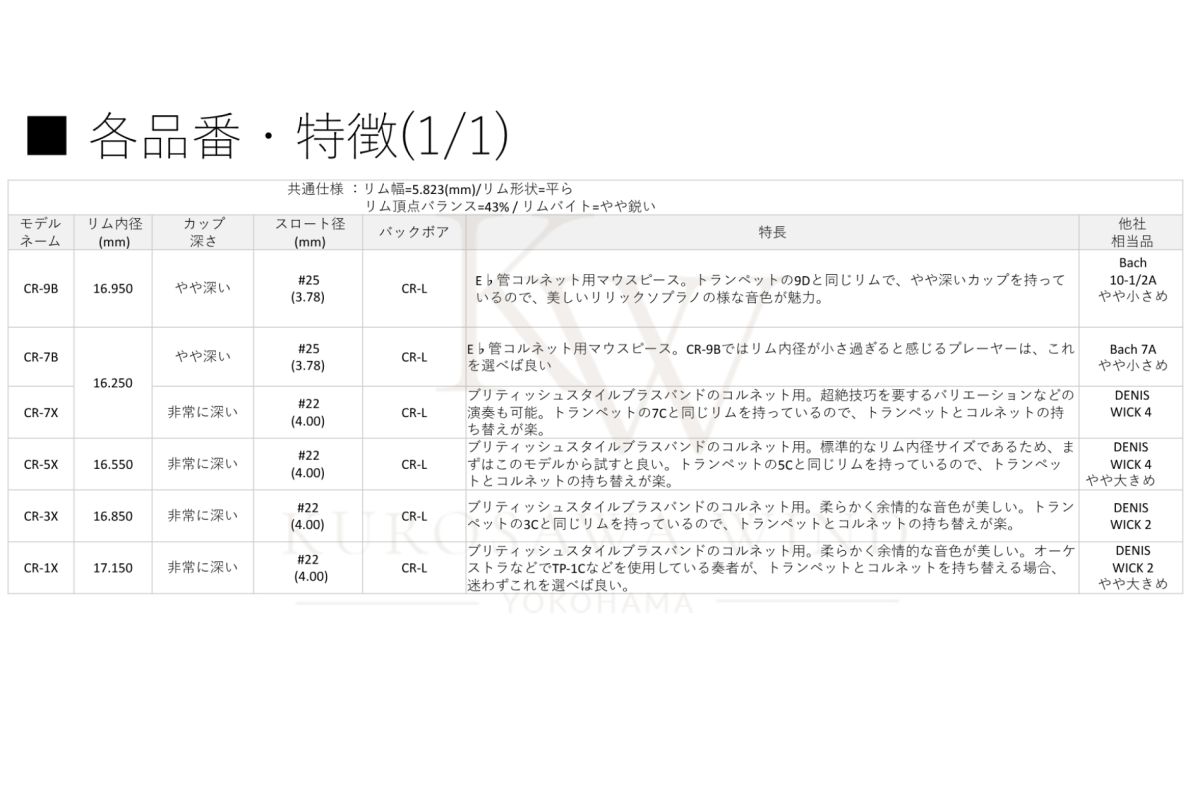Click the CR-1X model cell
1200x800 pixels.
[x=41, y=567]
